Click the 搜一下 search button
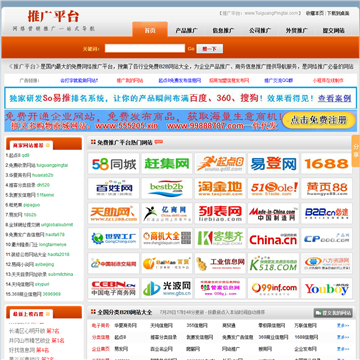Viewport: 360px width, 360px height. pyautogui.click(x=209, y=49)
